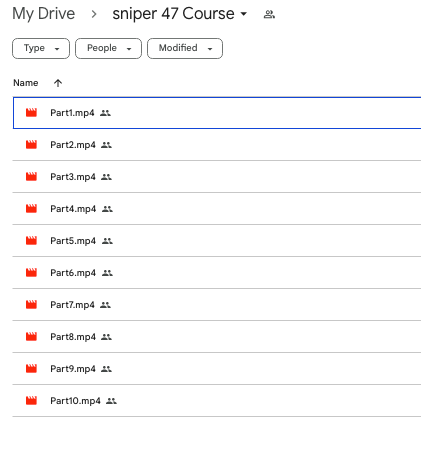Click the red video icon for Part8.mp4
421x466 pixels.
31,337
